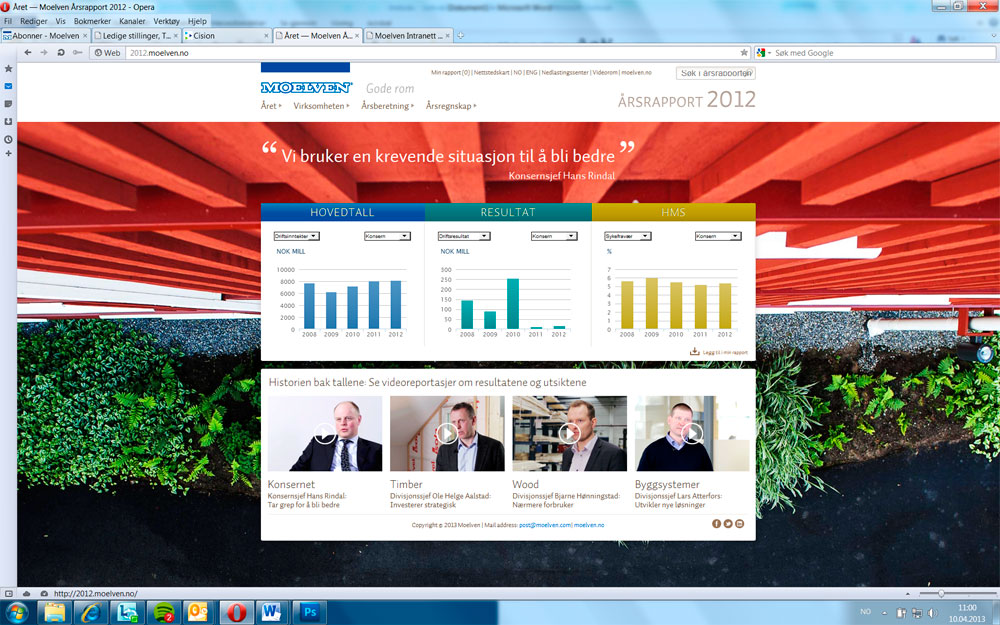Click the download icon beside 'Legg til i min rapport'

694,351
